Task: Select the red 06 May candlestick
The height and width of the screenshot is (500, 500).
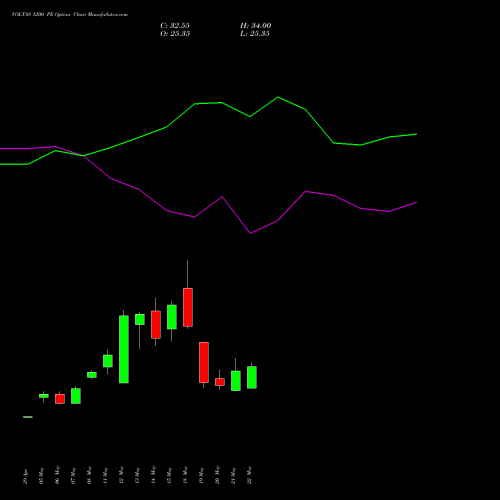Action: click(x=60, y=399)
